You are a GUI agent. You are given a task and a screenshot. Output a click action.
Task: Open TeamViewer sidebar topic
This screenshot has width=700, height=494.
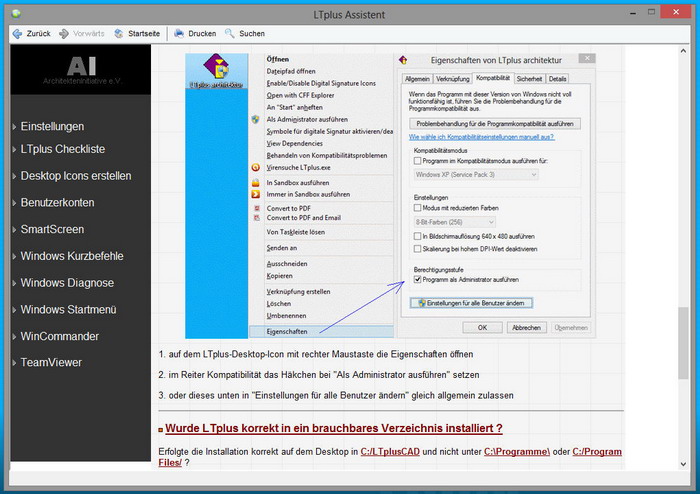(x=51, y=363)
